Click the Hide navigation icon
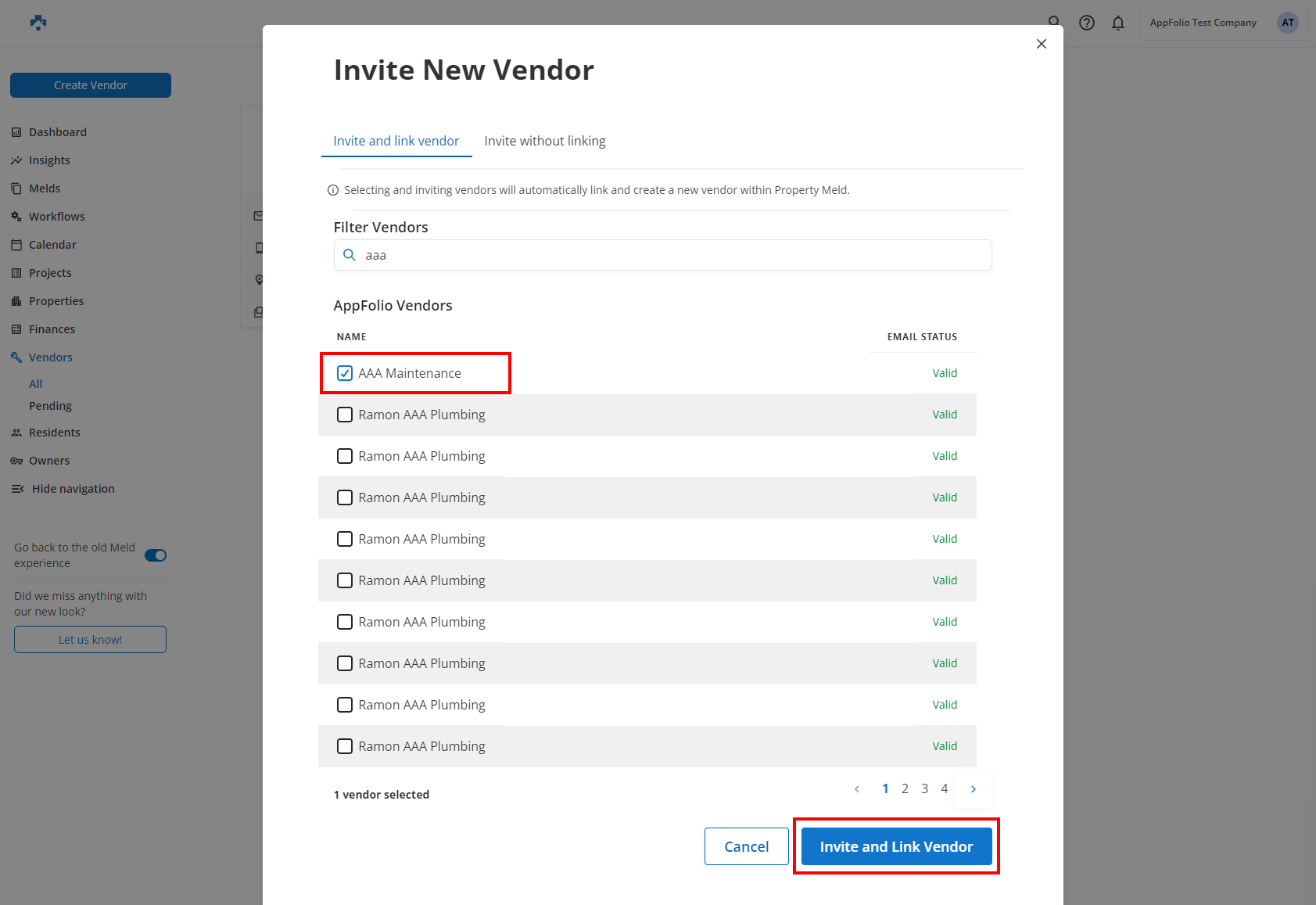Image resolution: width=1316 pixels, height=905 pixels. (x=18, y=489)
